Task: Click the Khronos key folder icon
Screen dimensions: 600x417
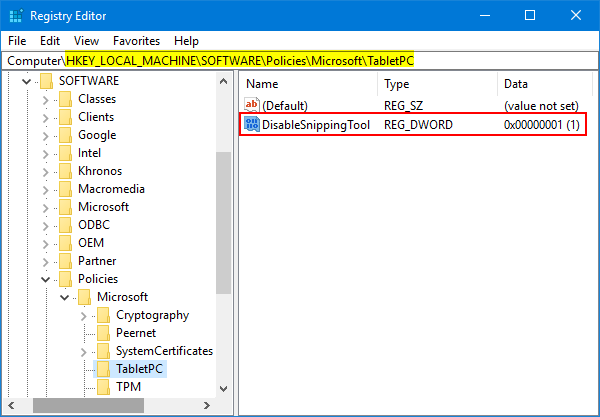Action: click(66, 171)
